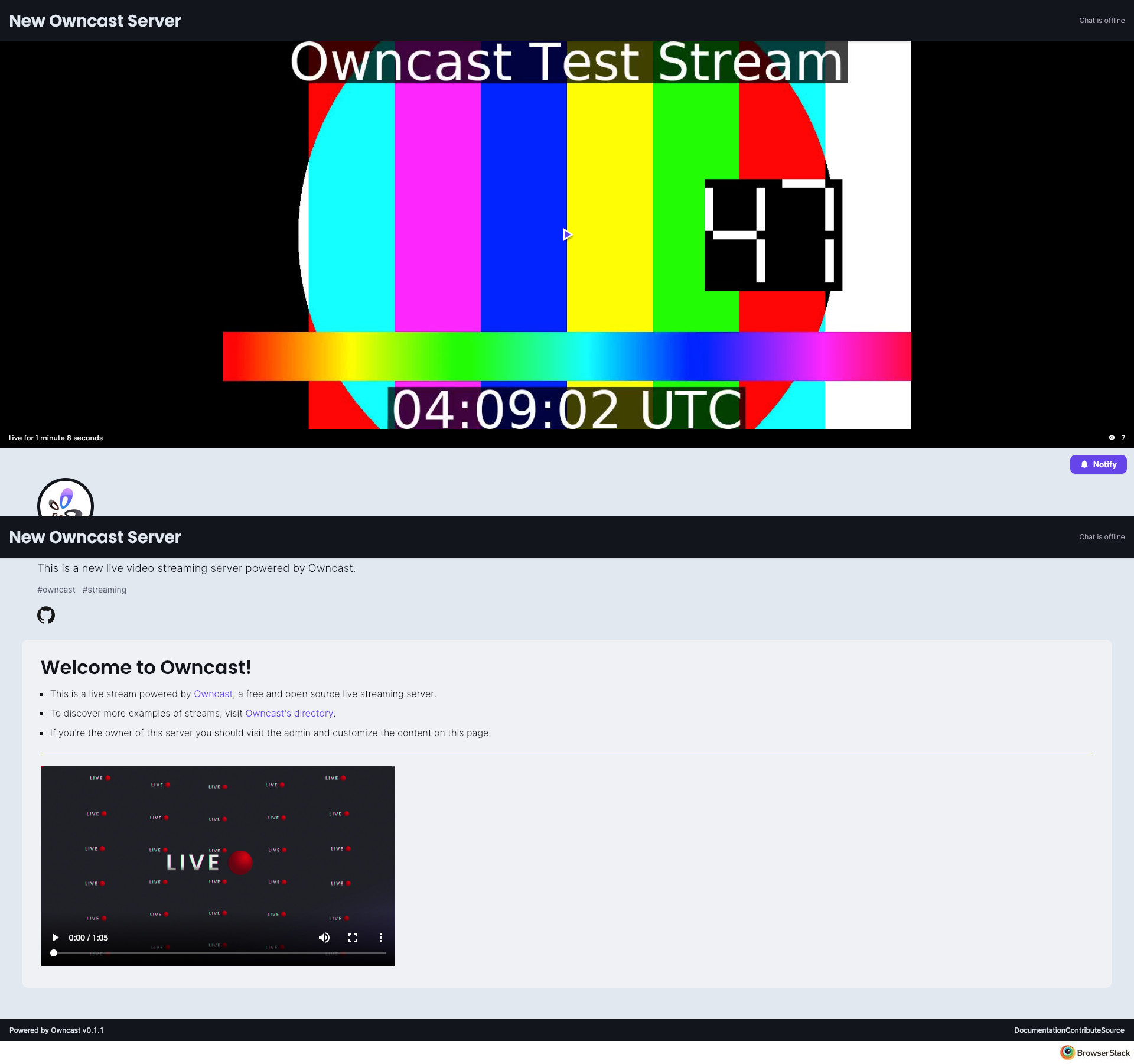This screenshot has width=1134, height=1064.
Task: Open the Contribute footer link
Action: [1083, 1030]
